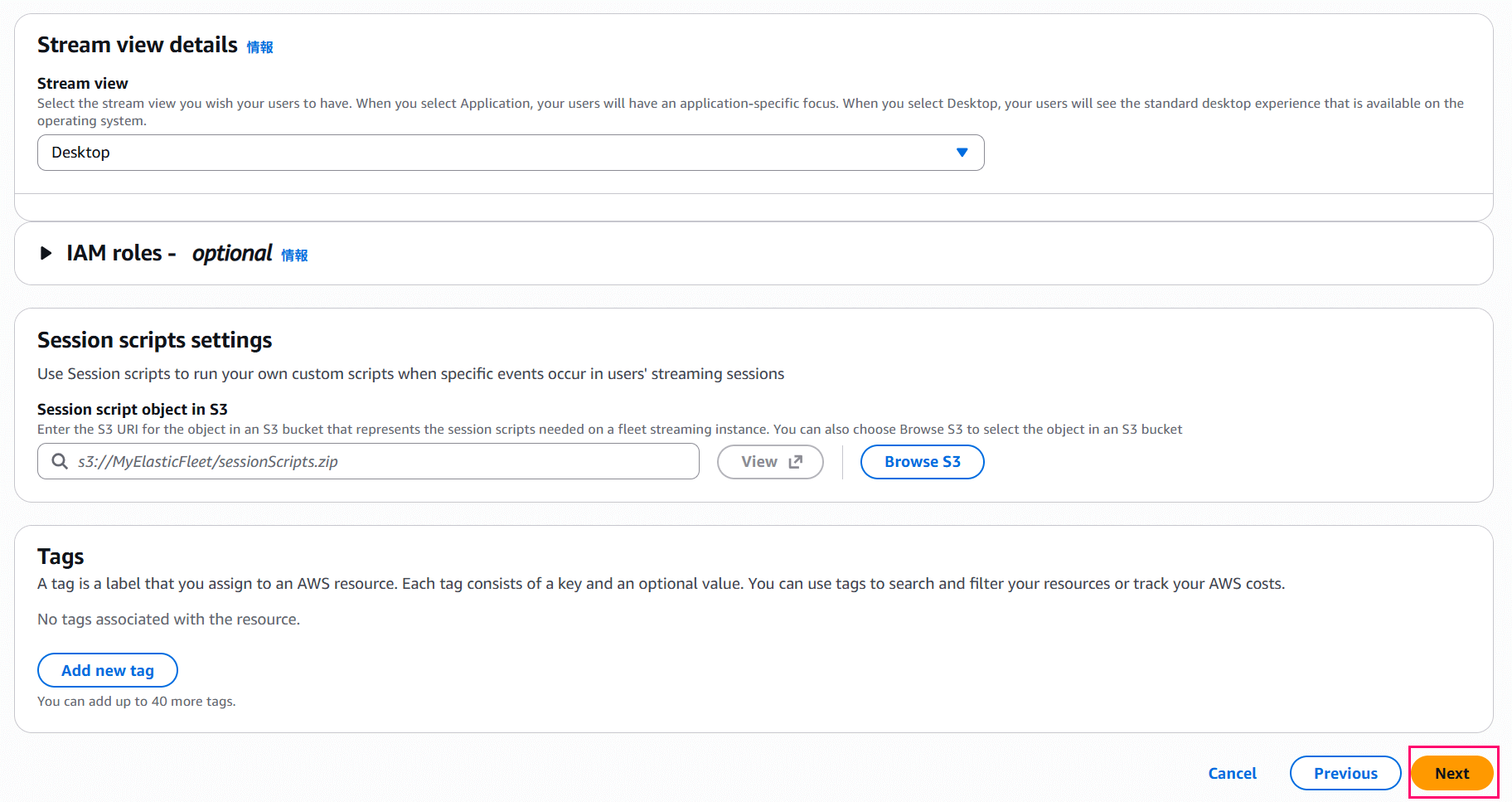Open the View button for the session script
Image resolution: width=1512 pixels, height=802 pixels.
(769, 461)
